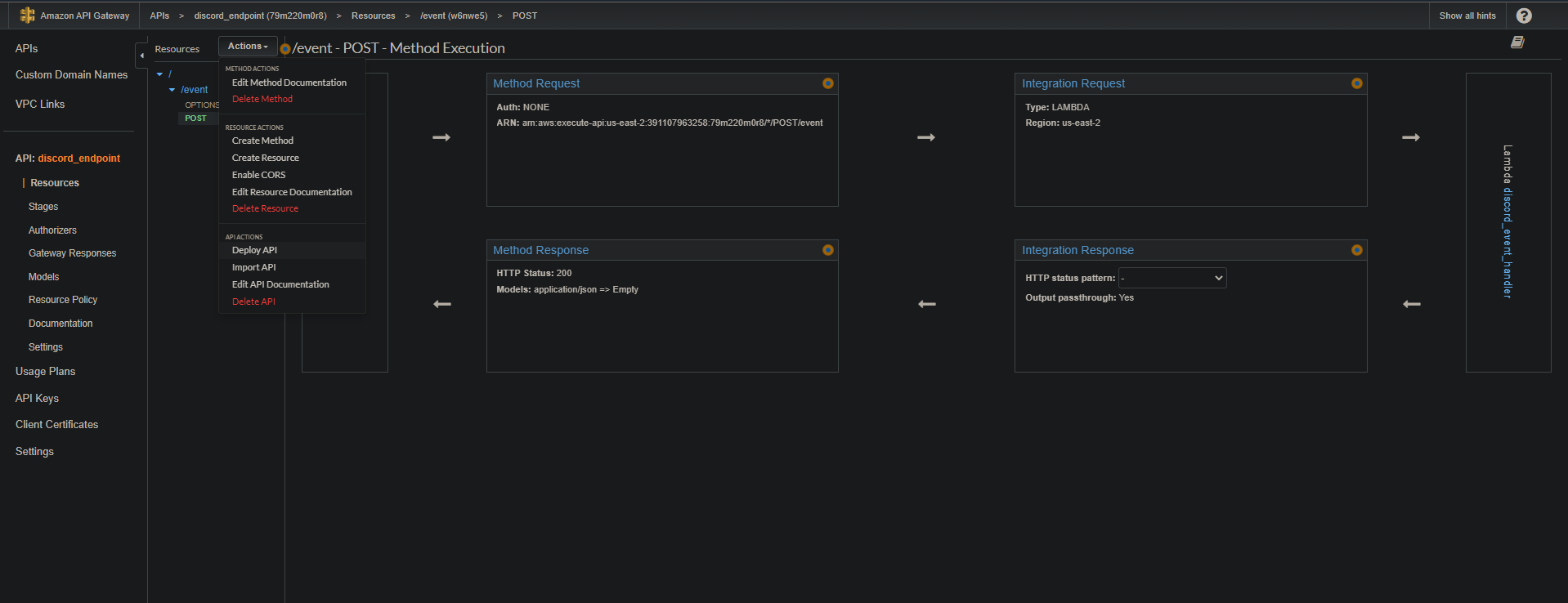1568x603 pixels.
Task: Choose Edit Method Documentation from menu
Action: coord(289,83)
